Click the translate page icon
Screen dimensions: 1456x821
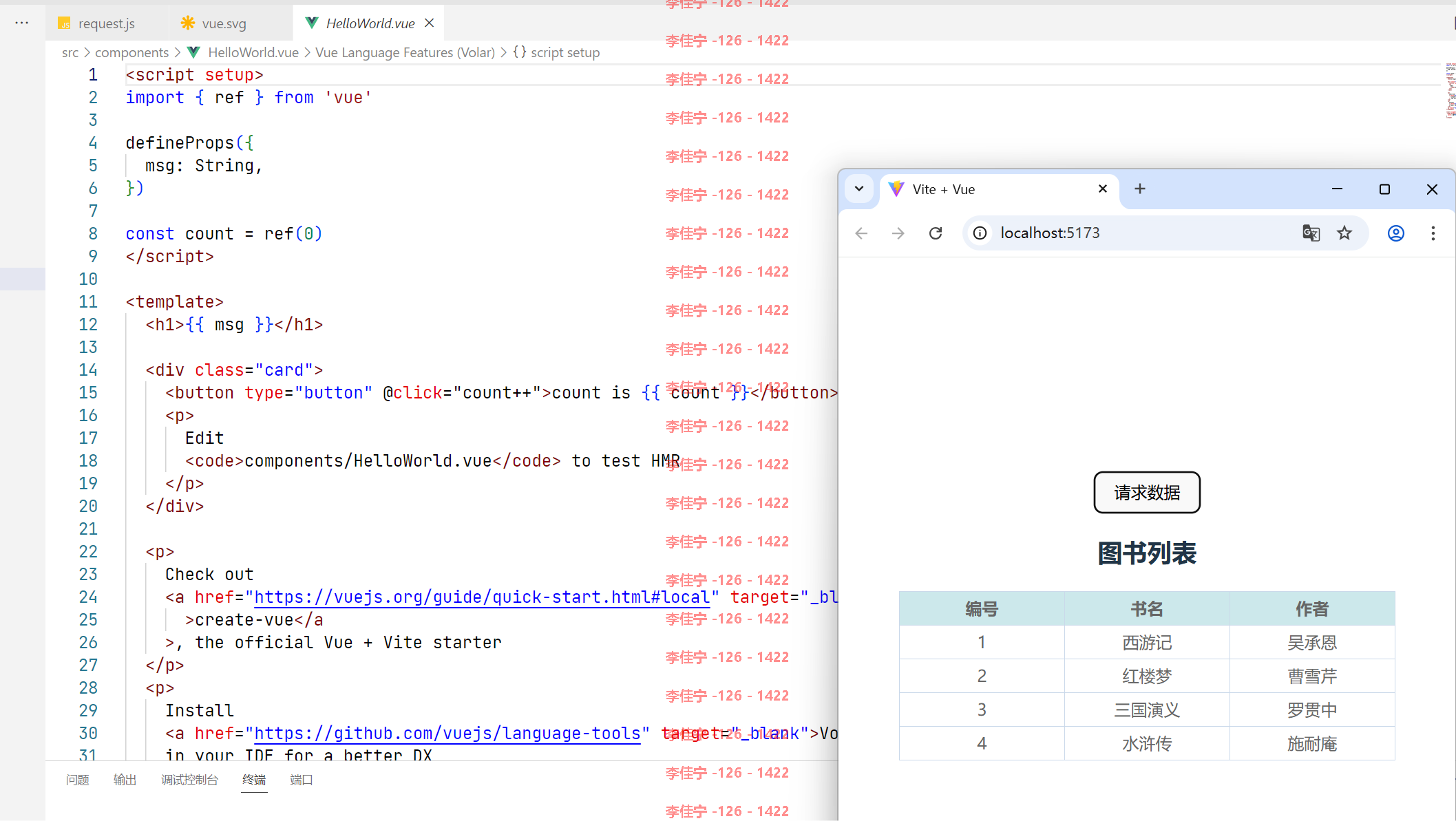coord(1311,233)
